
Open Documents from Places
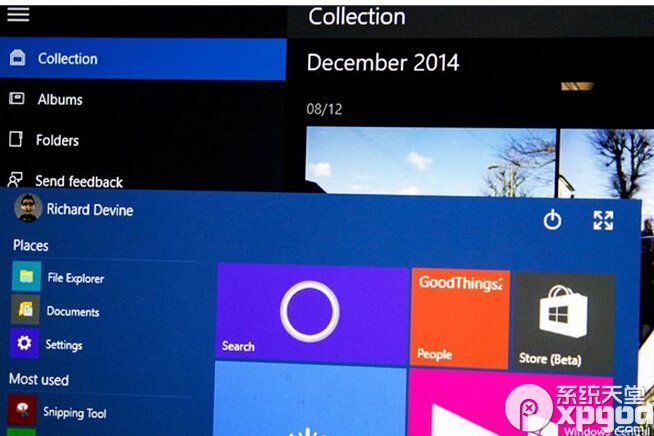[x=73, y=311]
